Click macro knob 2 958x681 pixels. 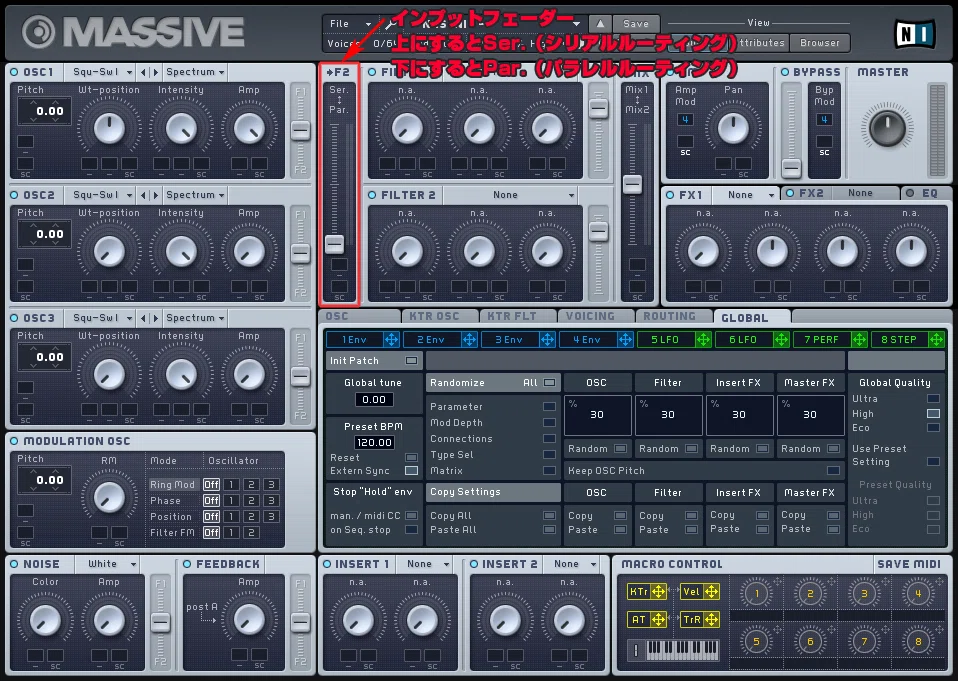tap(810, 593)
